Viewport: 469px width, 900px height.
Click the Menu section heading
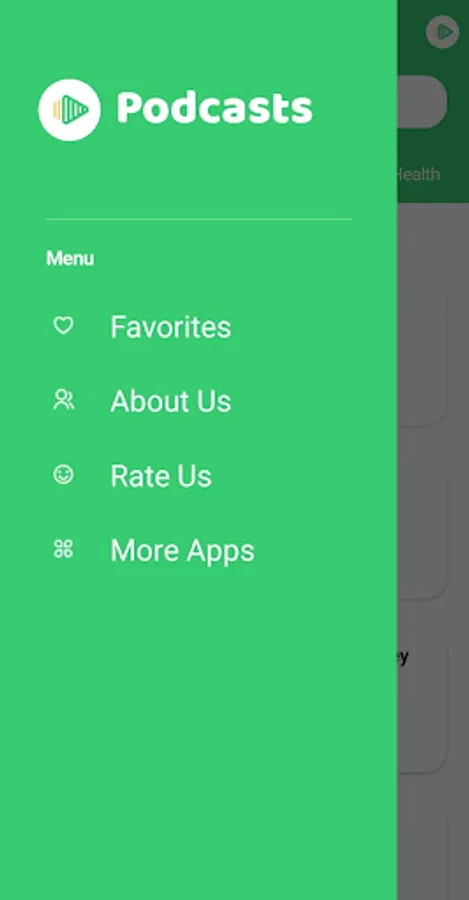[70, 258]
